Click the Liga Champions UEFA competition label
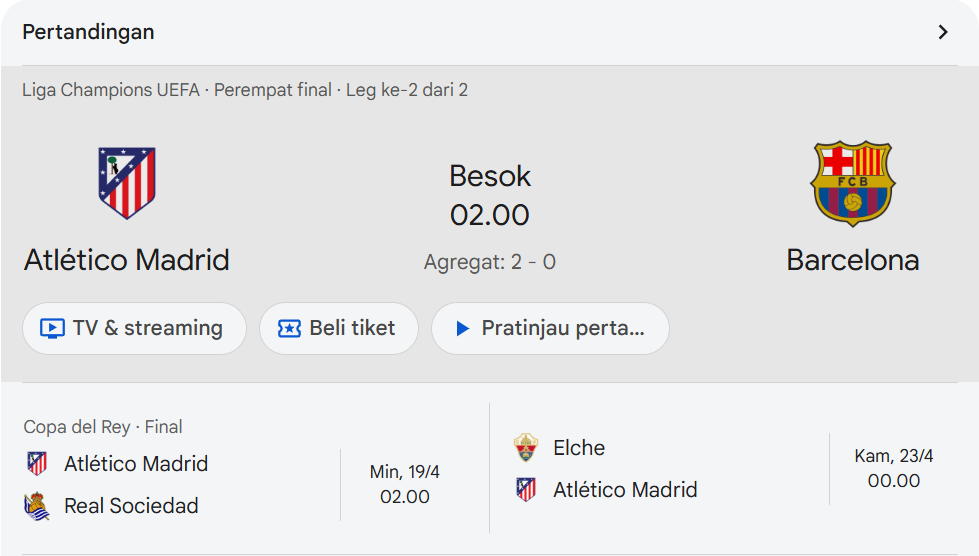 click(x=111, y=90)
